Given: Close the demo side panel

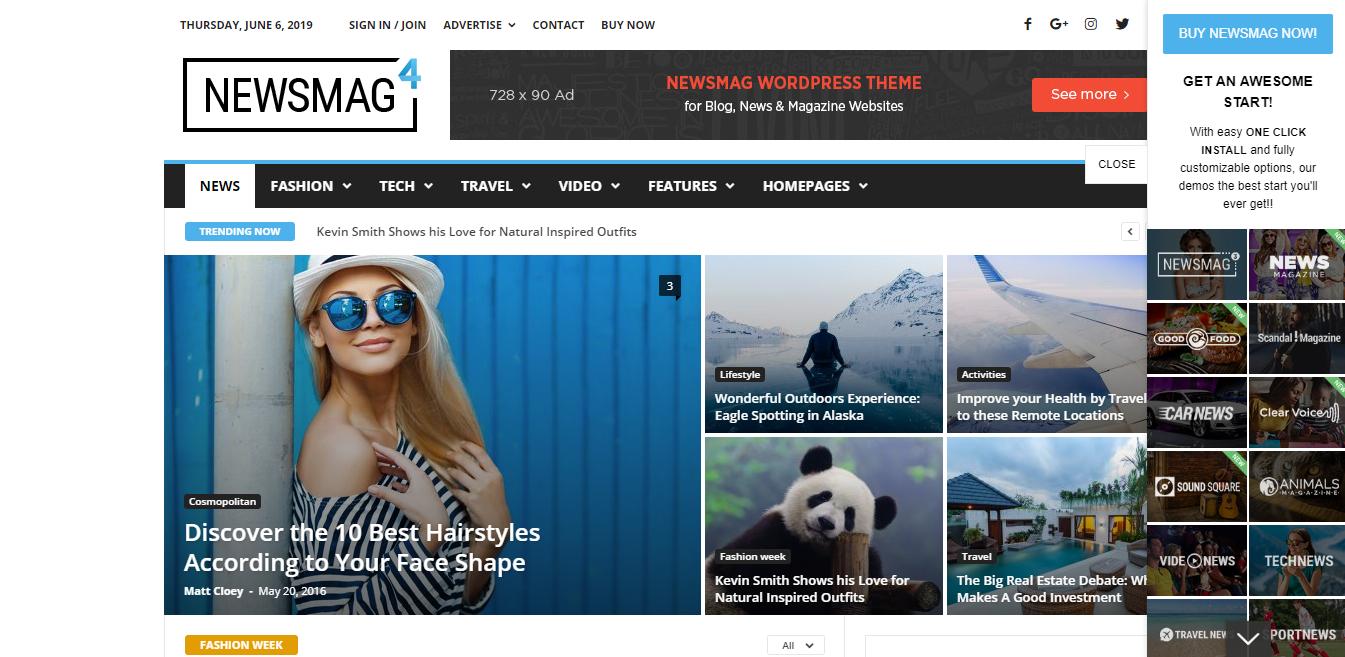Looking at the screenshot, I should [1116, 164].
